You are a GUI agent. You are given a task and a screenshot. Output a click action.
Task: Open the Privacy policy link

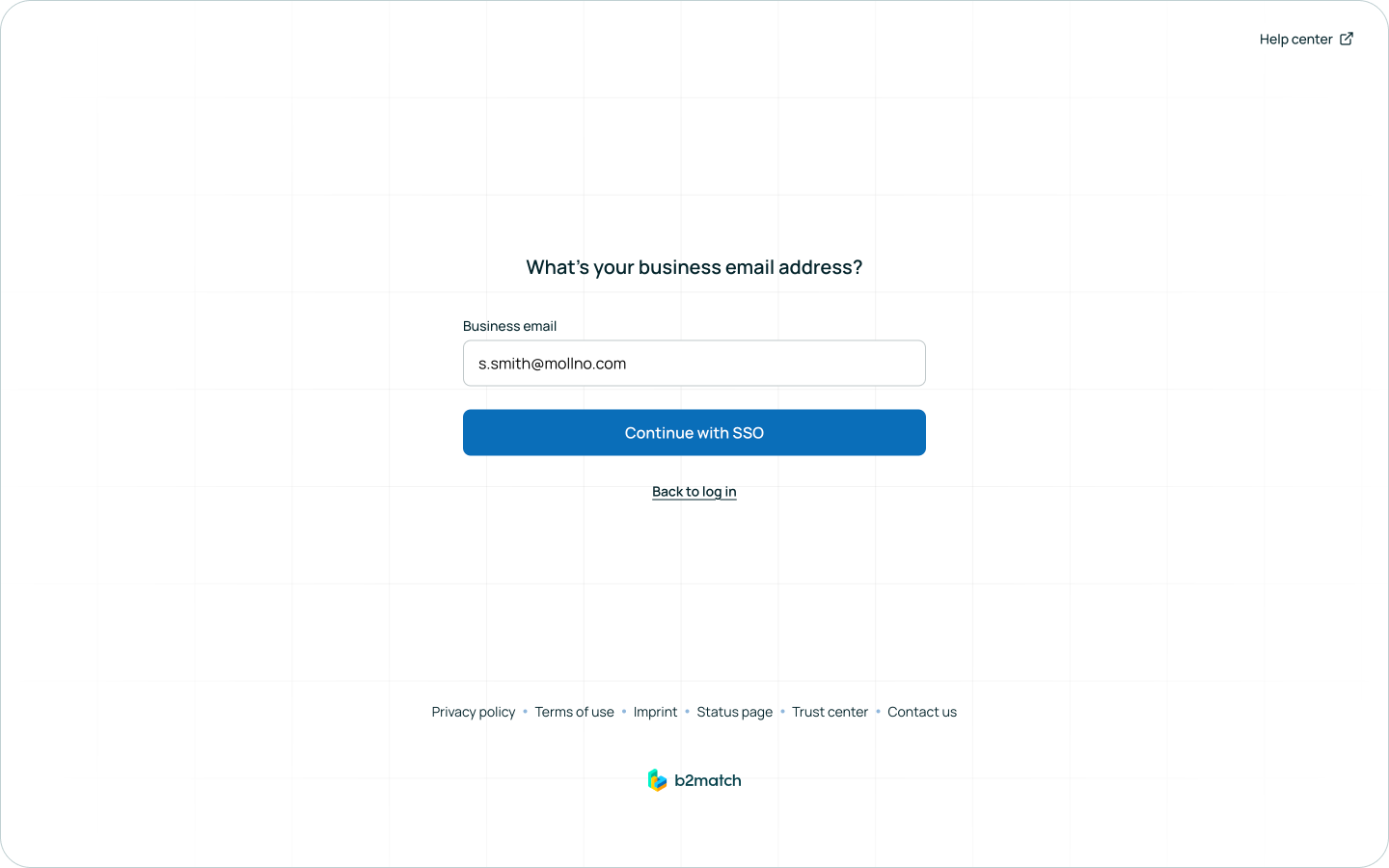click(474, 712)
